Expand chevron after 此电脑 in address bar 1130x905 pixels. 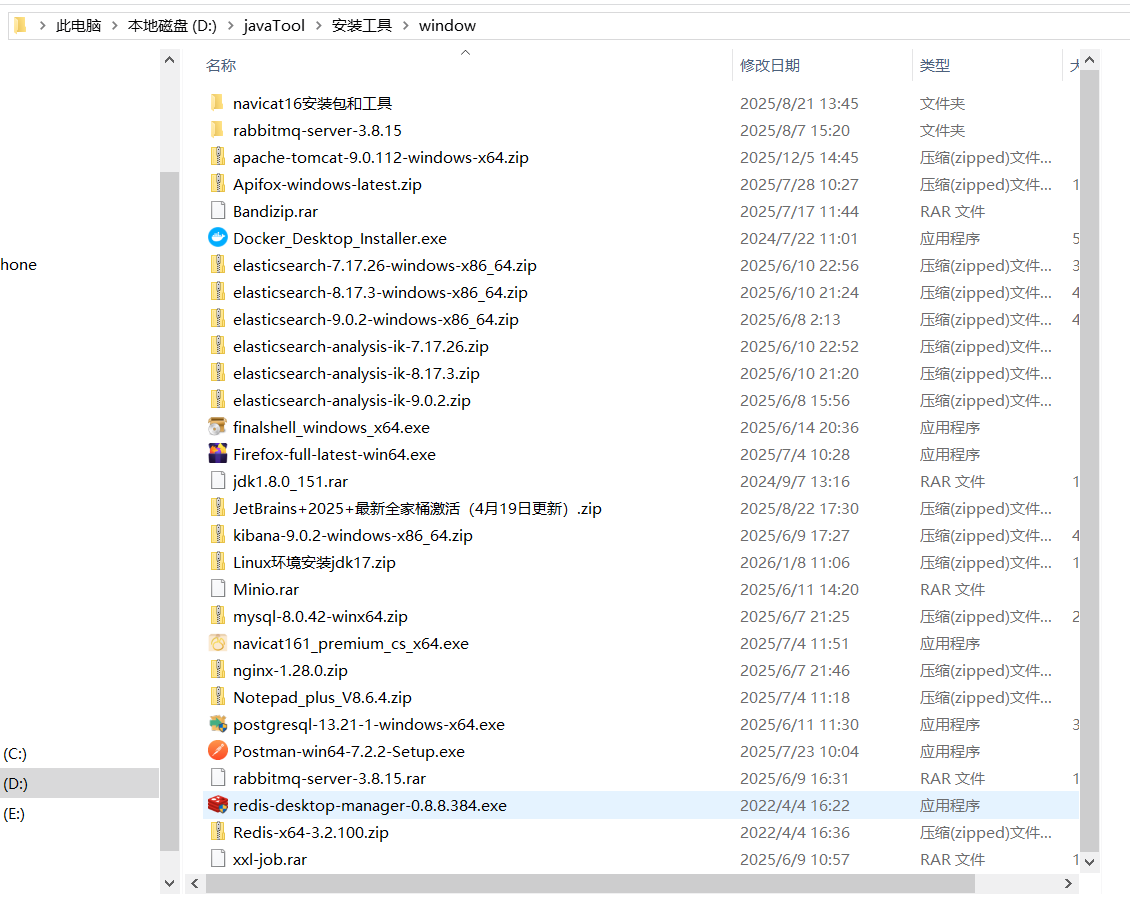114,26
